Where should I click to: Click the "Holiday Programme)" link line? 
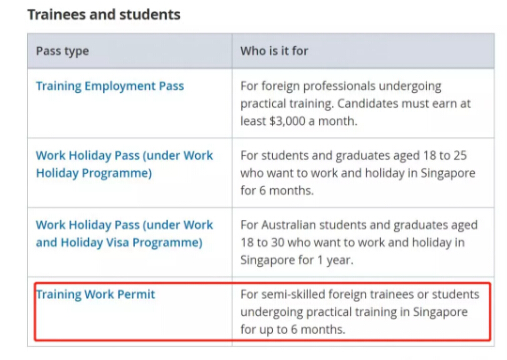tap(94, 173)
